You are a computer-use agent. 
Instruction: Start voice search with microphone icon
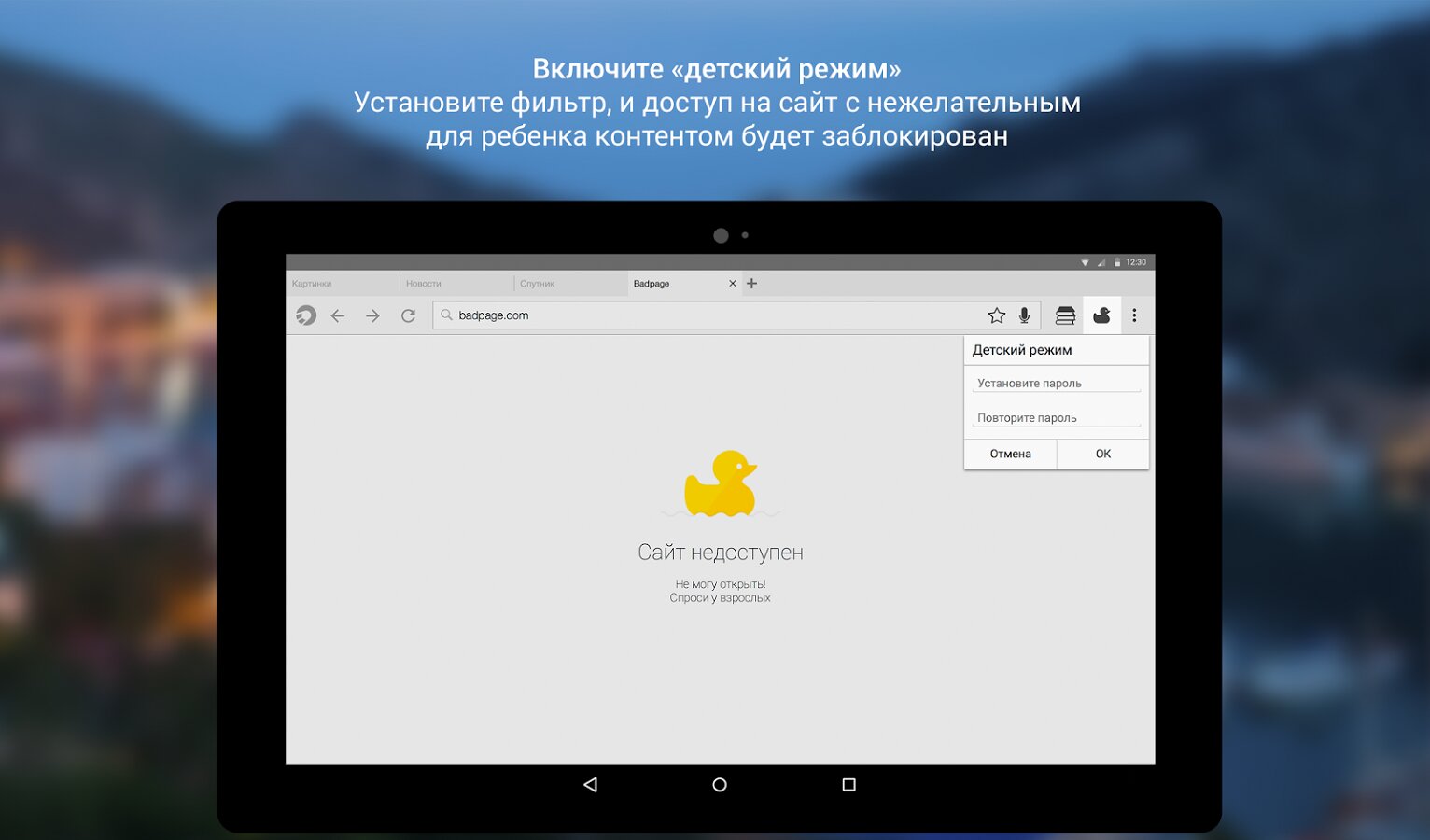1024,315
